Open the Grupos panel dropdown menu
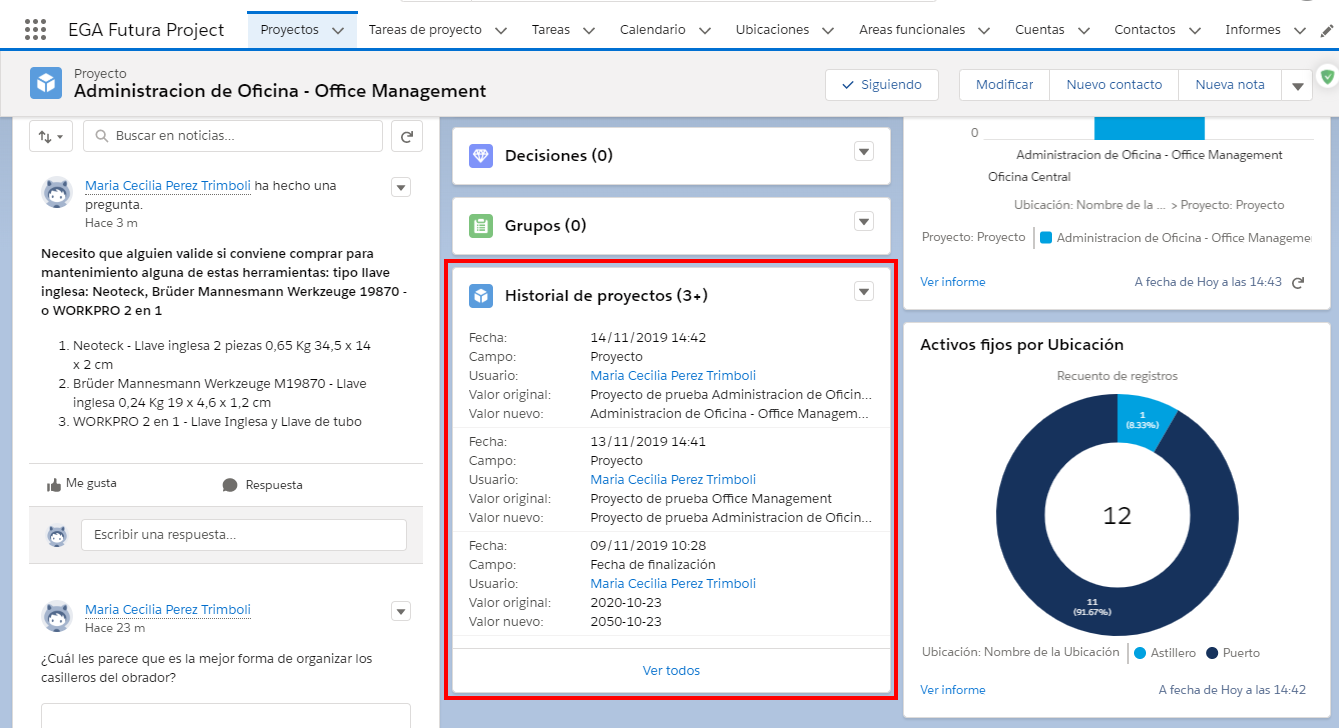This screenshot has width=1339, height=728. pos(864,221)
